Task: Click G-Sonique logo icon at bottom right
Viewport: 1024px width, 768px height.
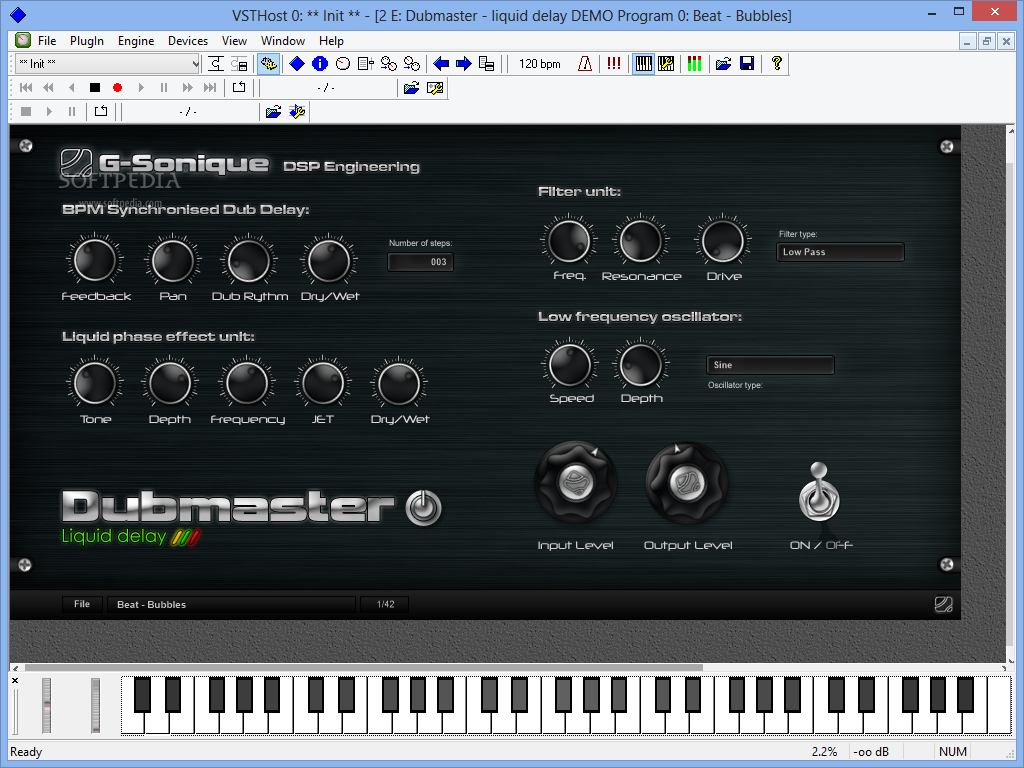Action: [x=943, y=604]
